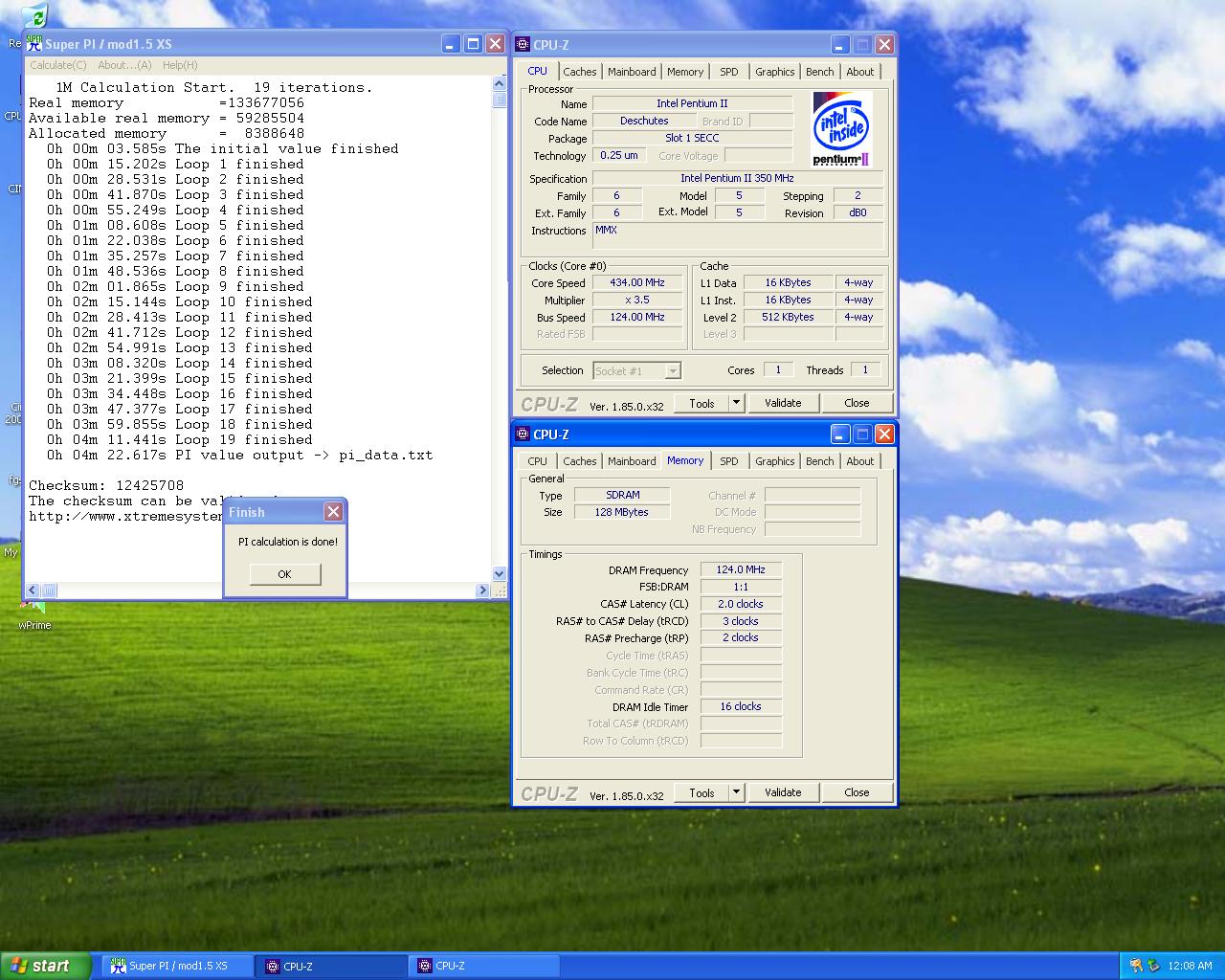Screen dimensions: 1225x980
Task: Click Super PI horizontal scrollbar right arrow
Action: [x=482, y=590]
